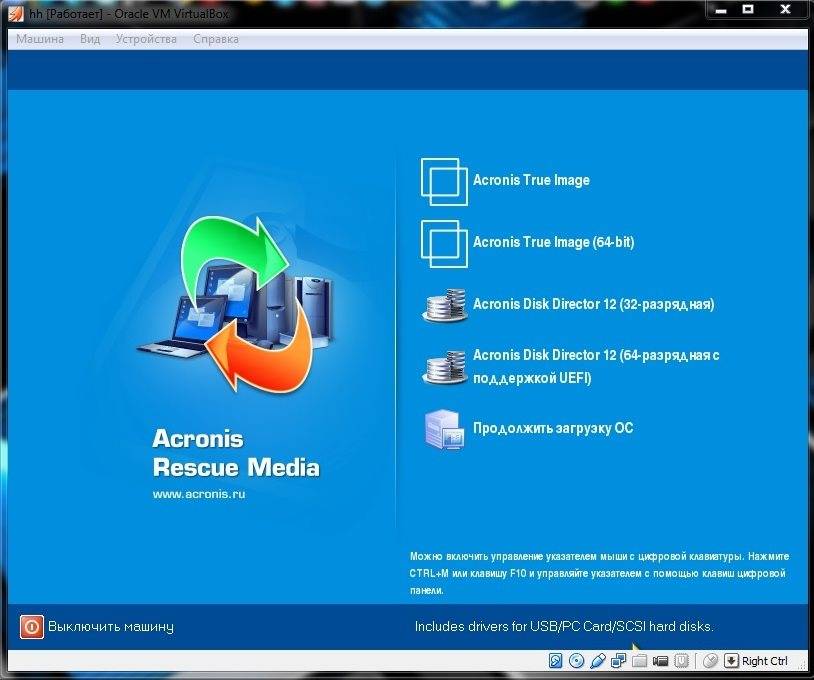814x680 pixels.
Task: Click the video capture camera status icon
Action: point(660,660)
